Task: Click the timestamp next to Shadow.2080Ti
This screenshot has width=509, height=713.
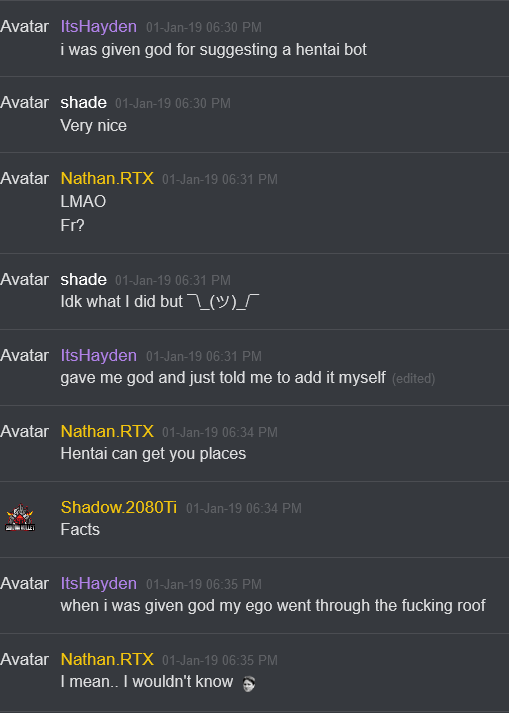Action: 244,508
